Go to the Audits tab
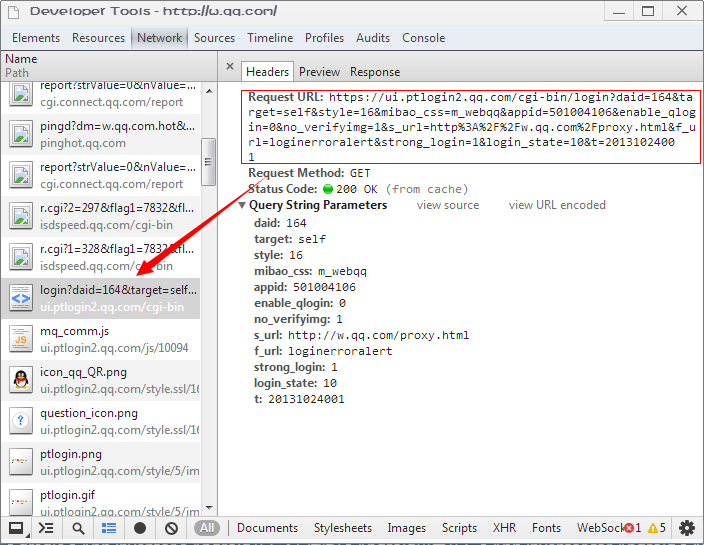This screenshot has width=704, height=545. tap(373, 38)
